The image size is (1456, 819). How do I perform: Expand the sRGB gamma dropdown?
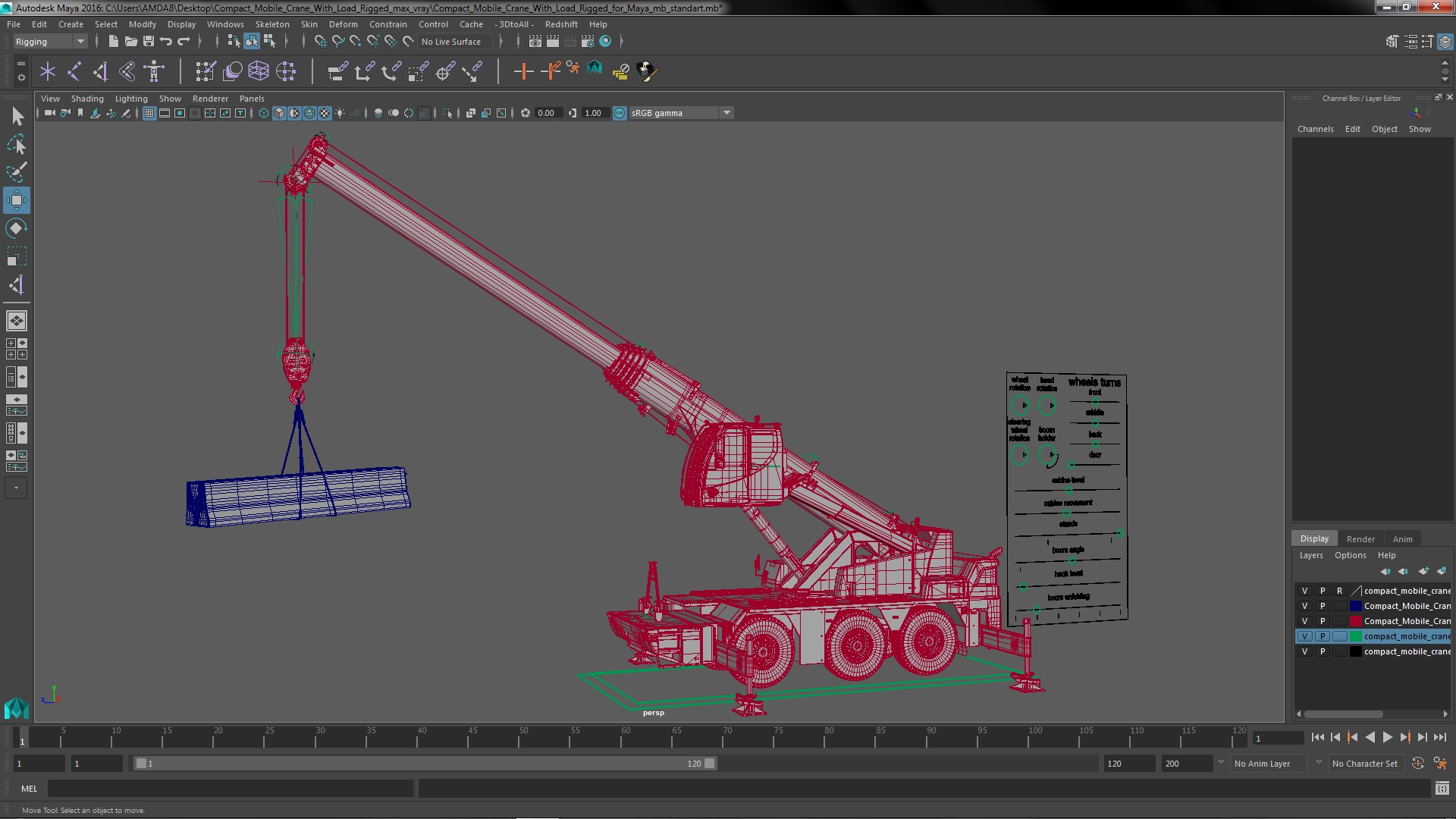726,113
